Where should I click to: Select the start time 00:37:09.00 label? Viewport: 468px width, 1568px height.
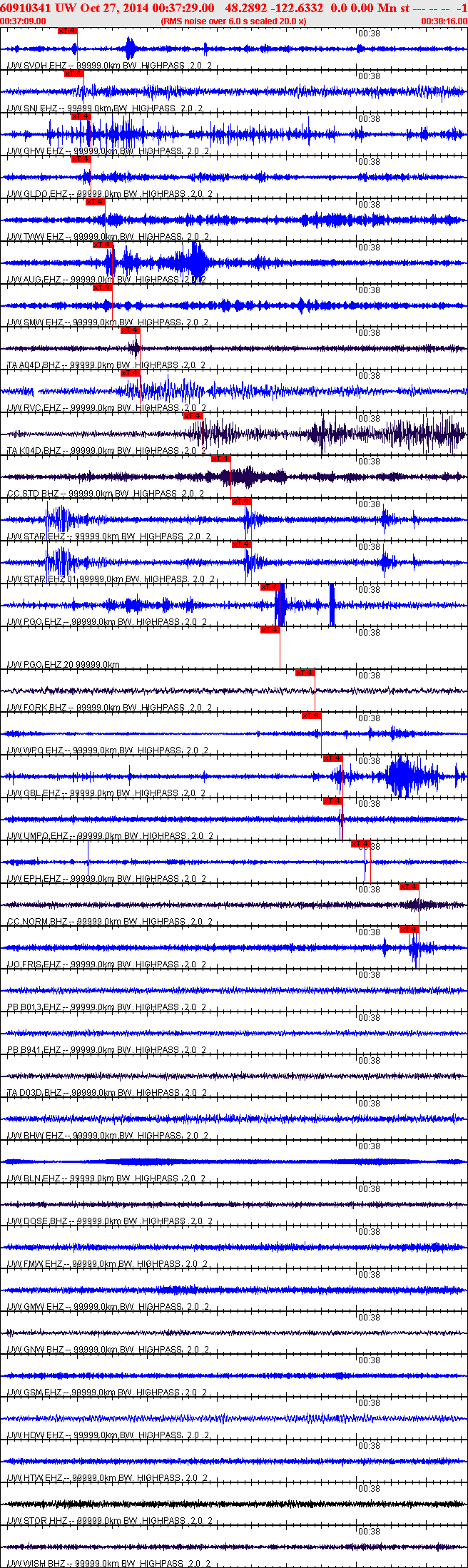tap(23, 21)
